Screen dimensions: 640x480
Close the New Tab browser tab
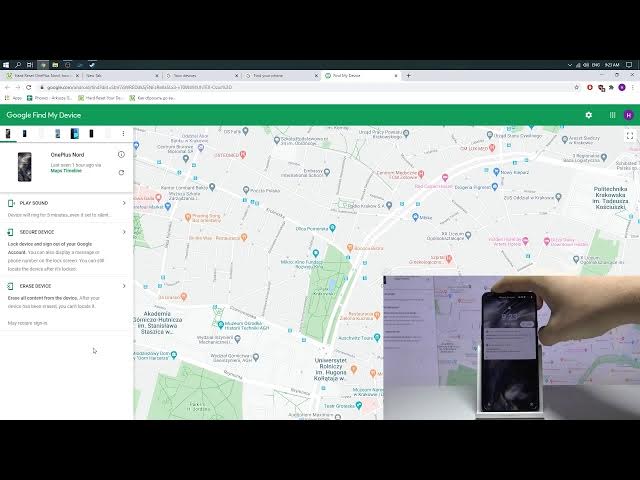(157, 76)
